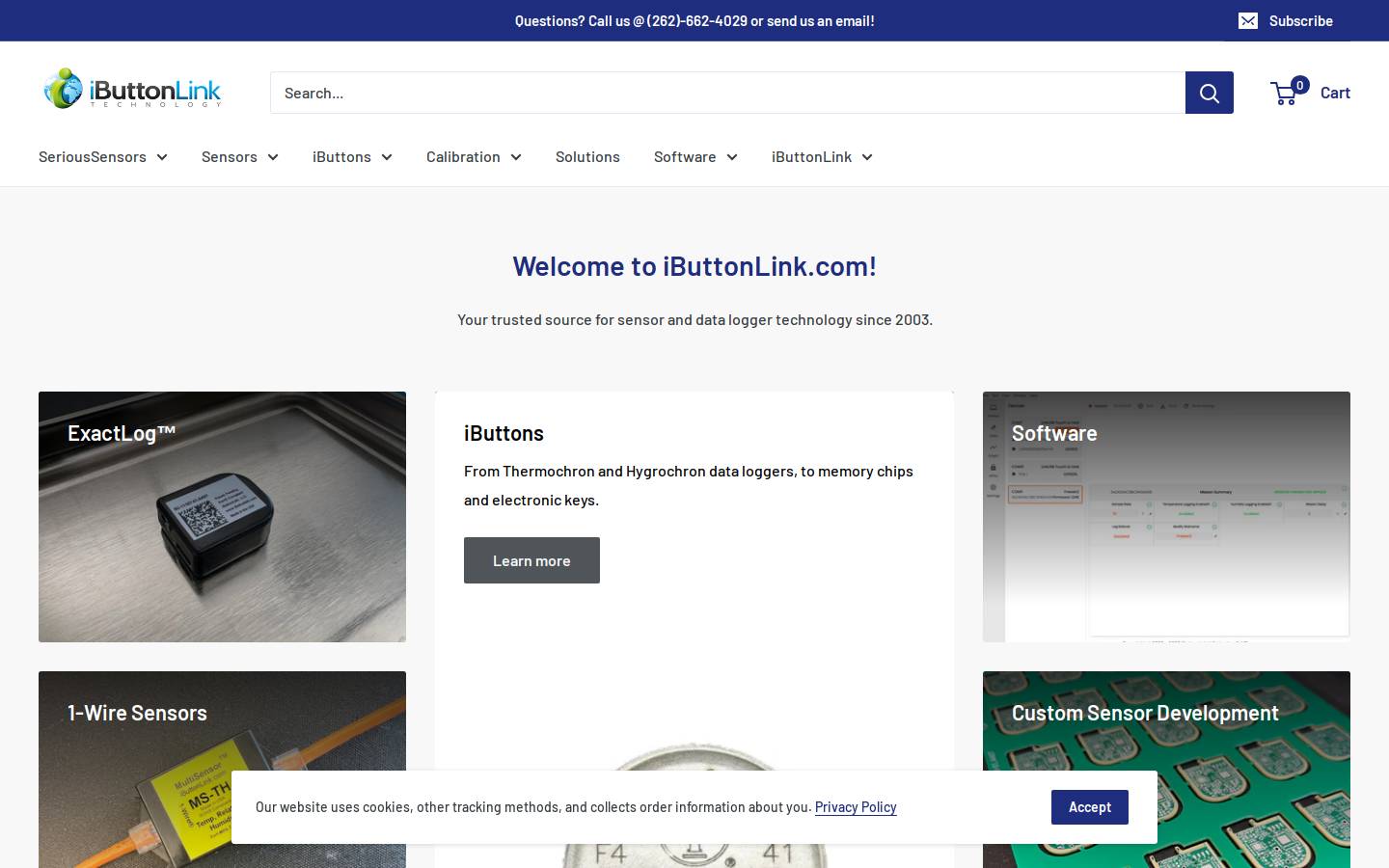Open the Custom Sensor Development tile
Image resolution: width=1389 pixels, height=868 pixels.
(1166, 770)
